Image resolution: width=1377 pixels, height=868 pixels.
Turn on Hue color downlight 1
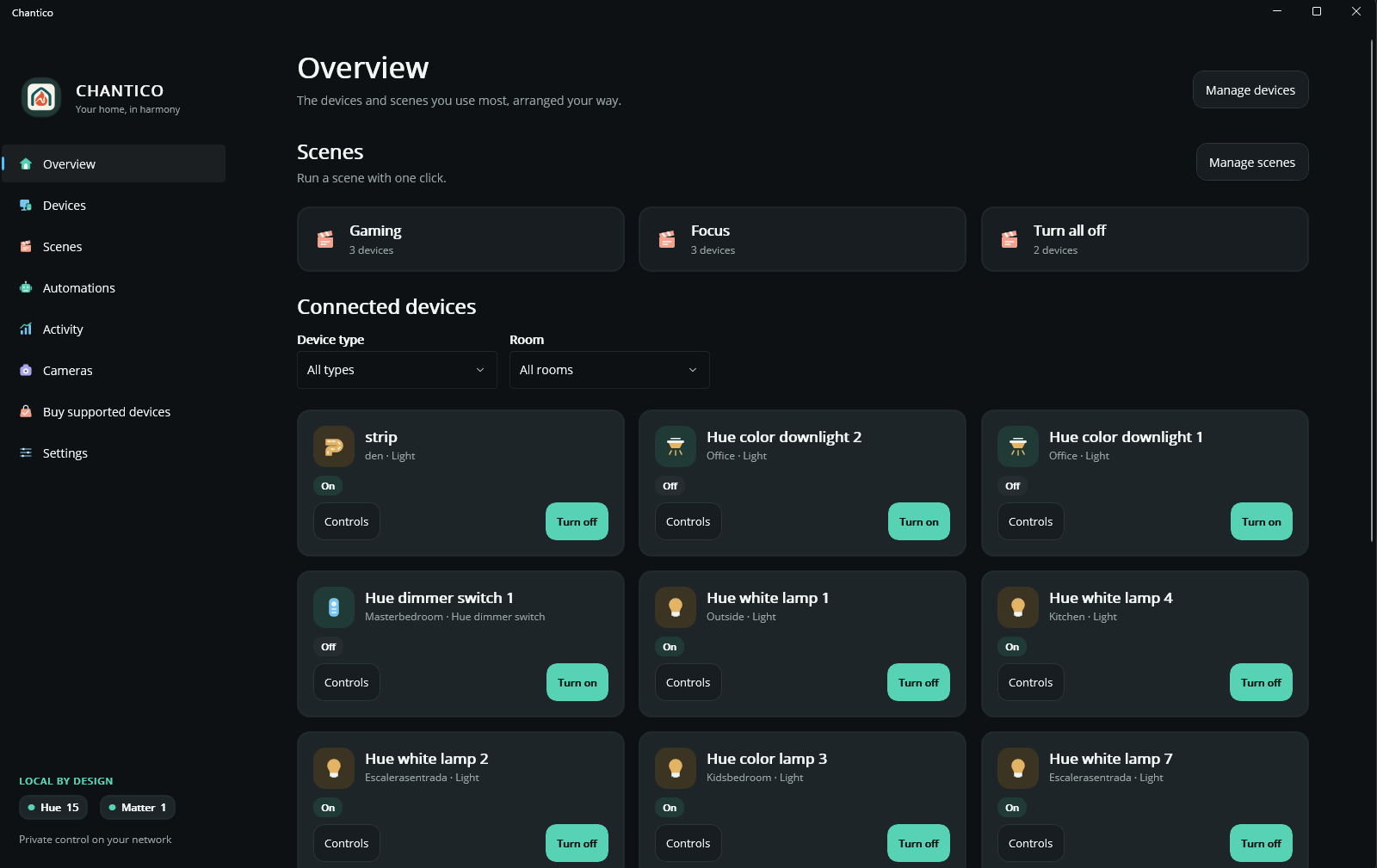[x=1262, y=521]
